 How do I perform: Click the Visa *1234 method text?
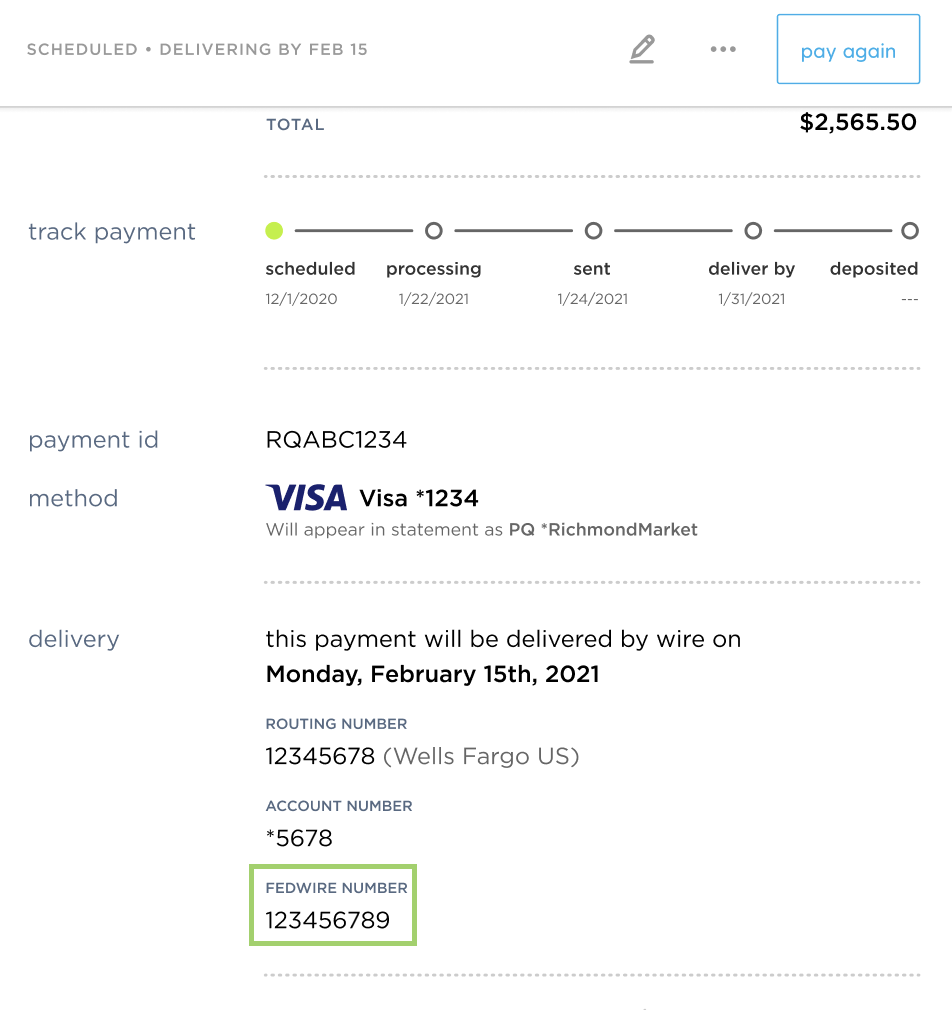(418, 497)
